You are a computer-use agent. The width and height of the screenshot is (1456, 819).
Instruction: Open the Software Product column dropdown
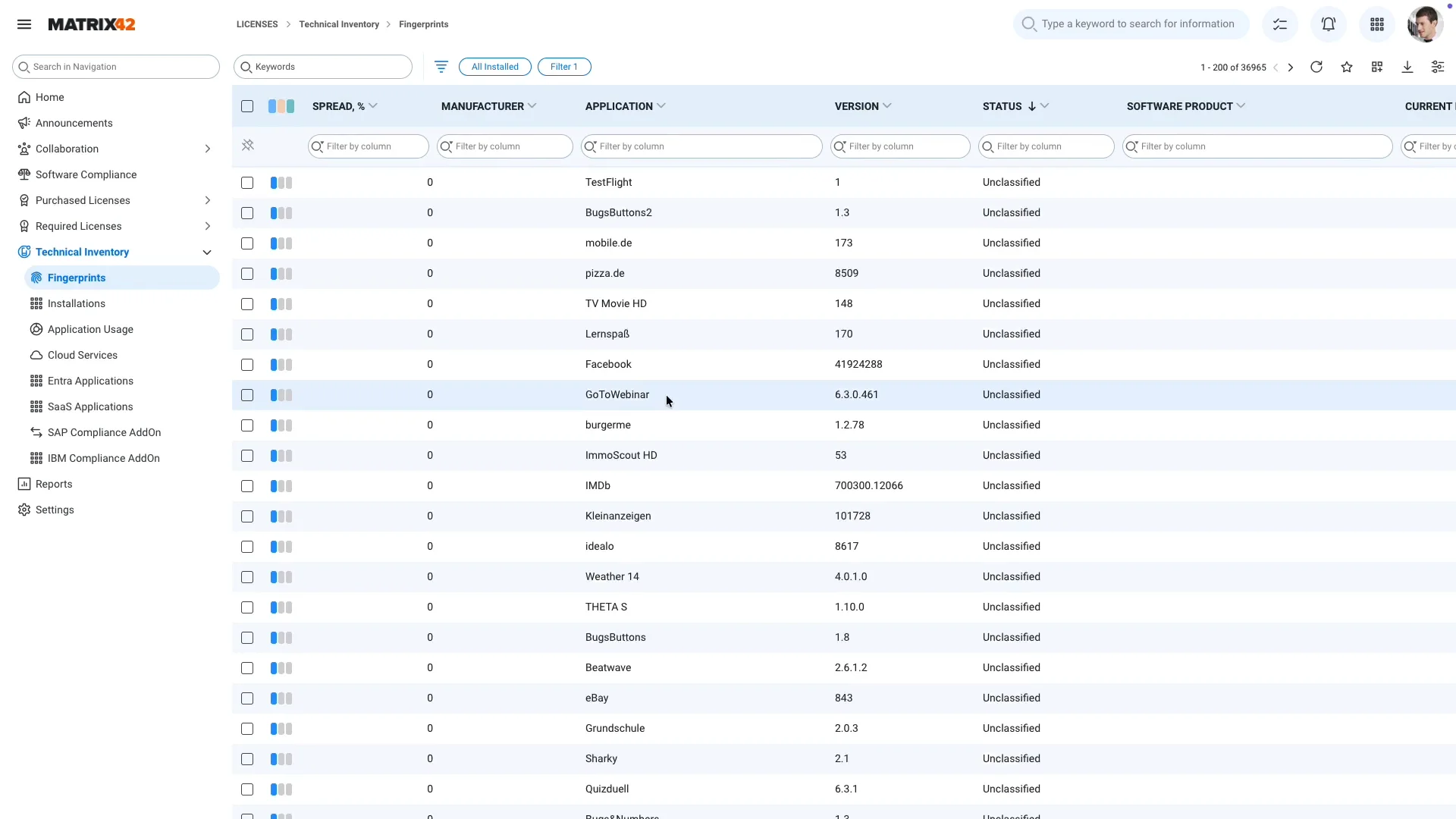click(x=1241, y=106)
